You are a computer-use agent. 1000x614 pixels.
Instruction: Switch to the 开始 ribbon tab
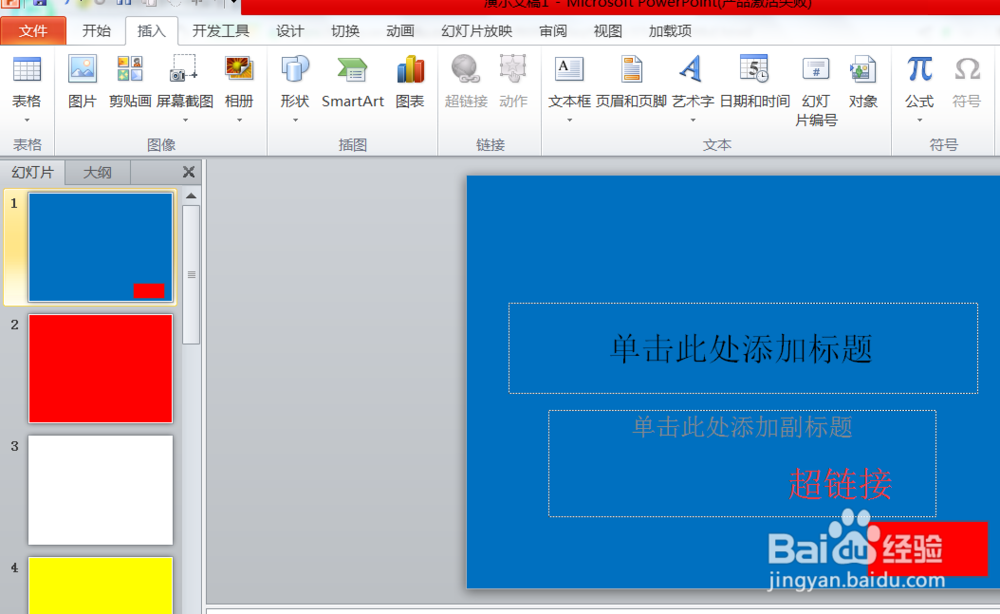click(x=96, y=31)
